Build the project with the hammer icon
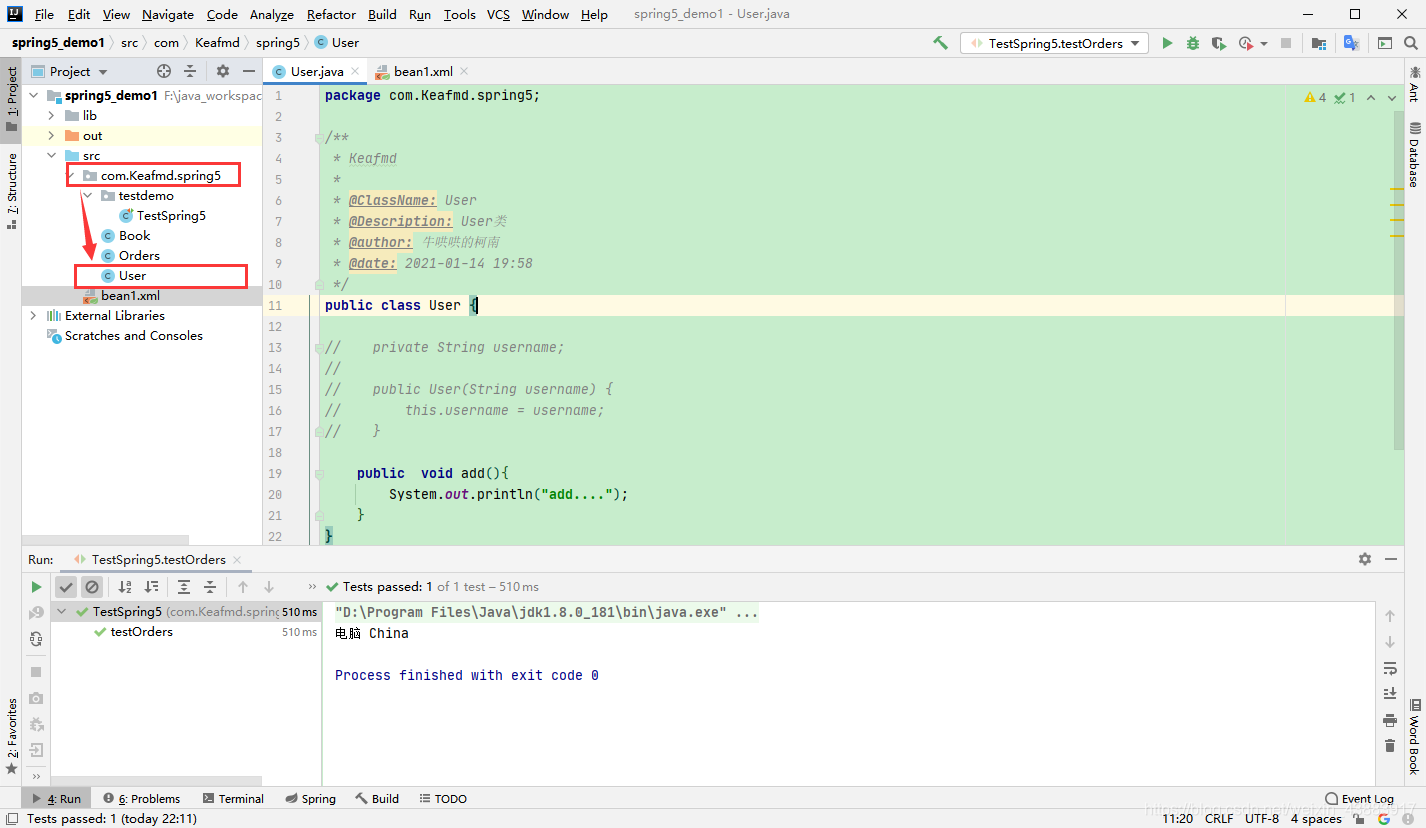Viewport: 1426px width, 828px height. [x=940, y=43]
